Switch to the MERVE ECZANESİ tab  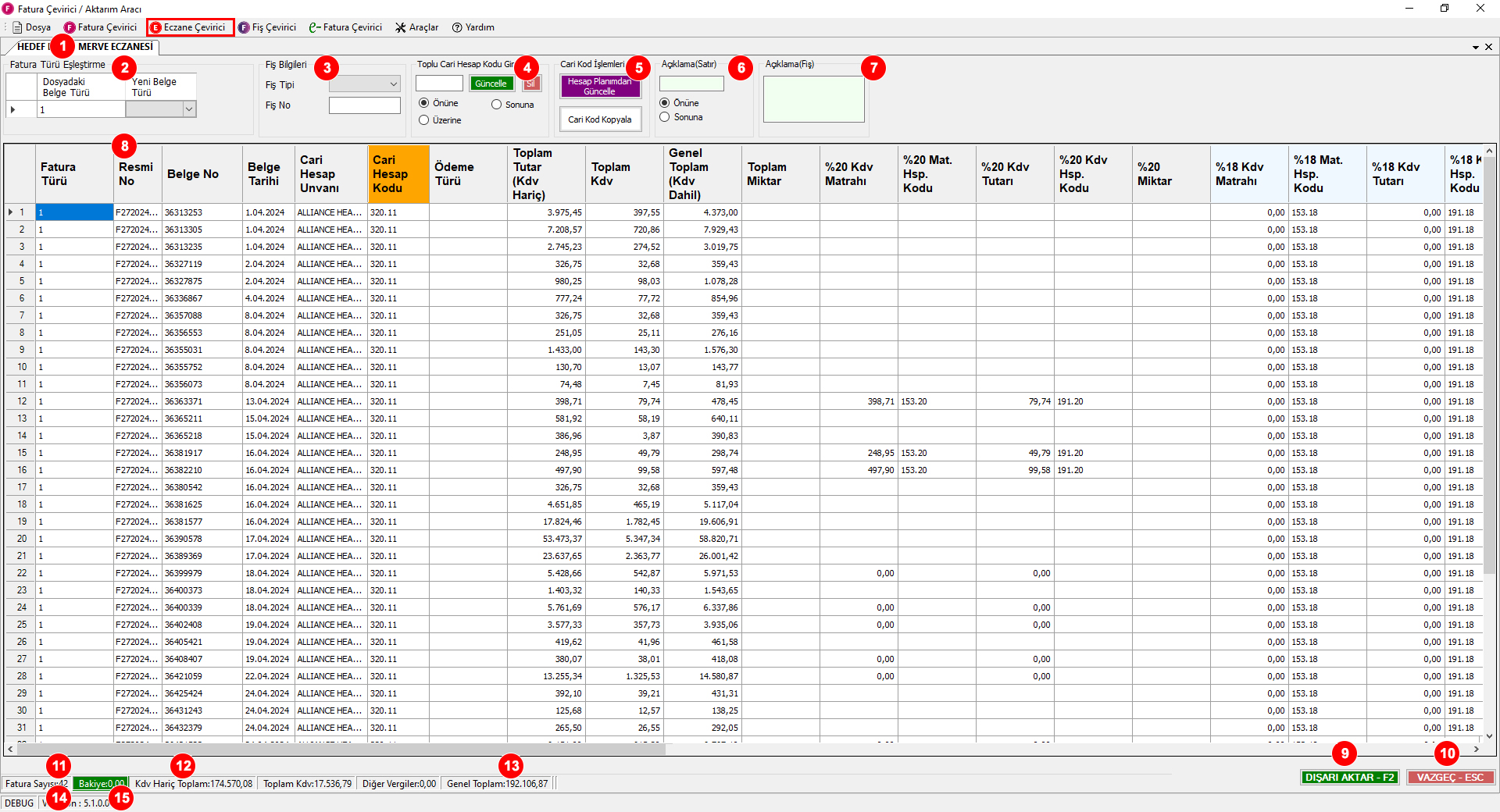pos(116,47)
